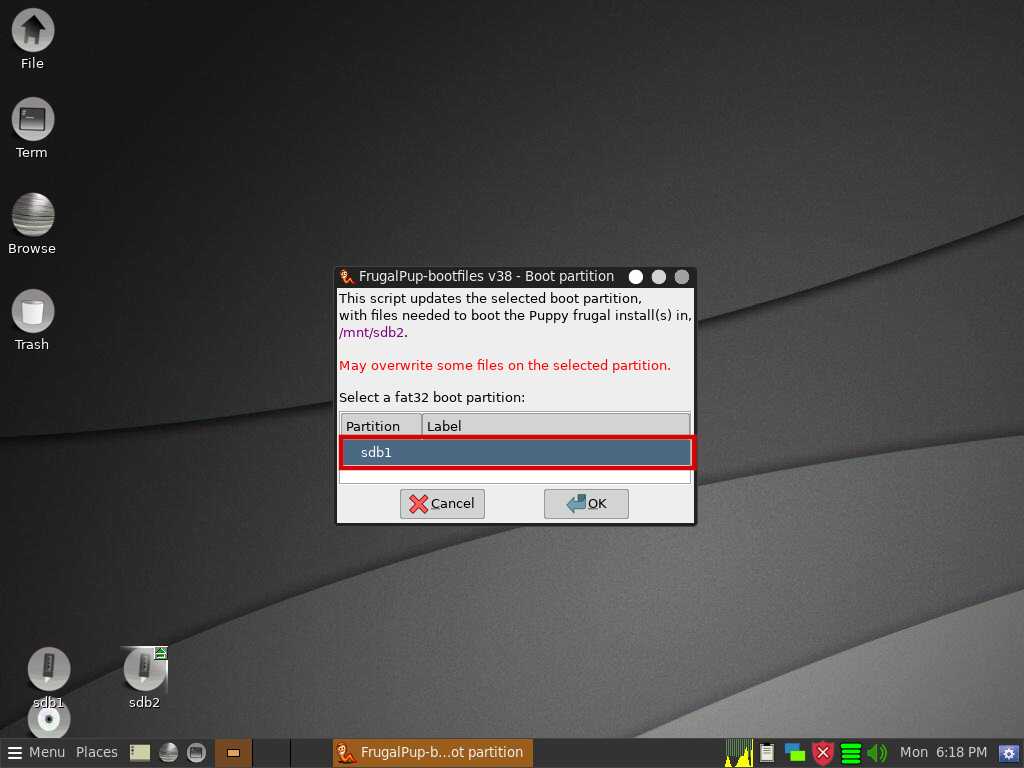This screenshot has width=1024, height=768.
Task: Click the network monitors tray icon
Action: tap(795, 753)
